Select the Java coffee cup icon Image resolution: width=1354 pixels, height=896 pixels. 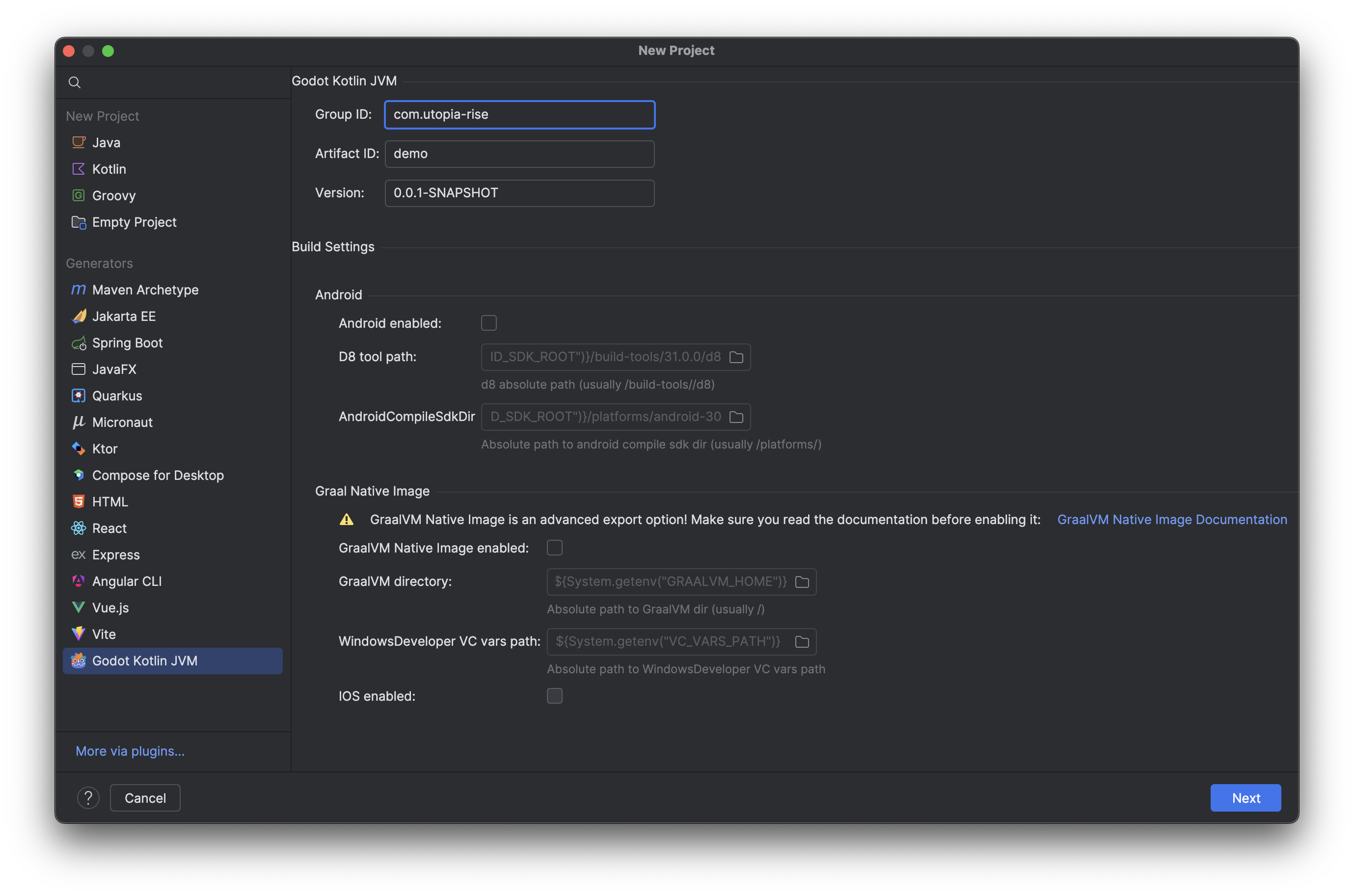pyautogui.click(x=78, y=142)
